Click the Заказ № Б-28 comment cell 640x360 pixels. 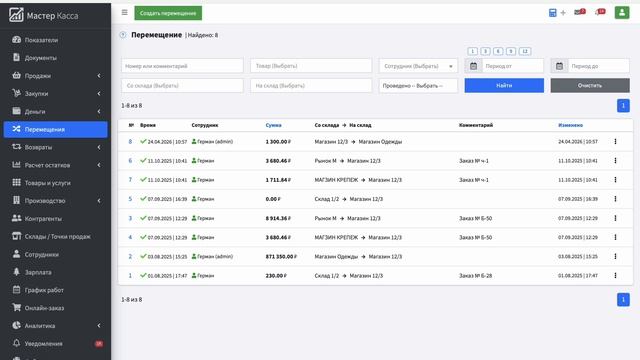click(475, 276)
